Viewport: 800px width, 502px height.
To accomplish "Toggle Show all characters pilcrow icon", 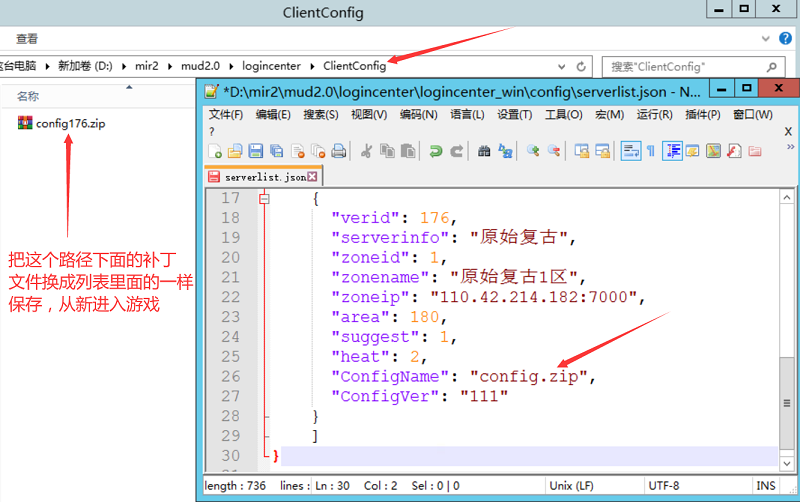I will [x=651, y=151].
